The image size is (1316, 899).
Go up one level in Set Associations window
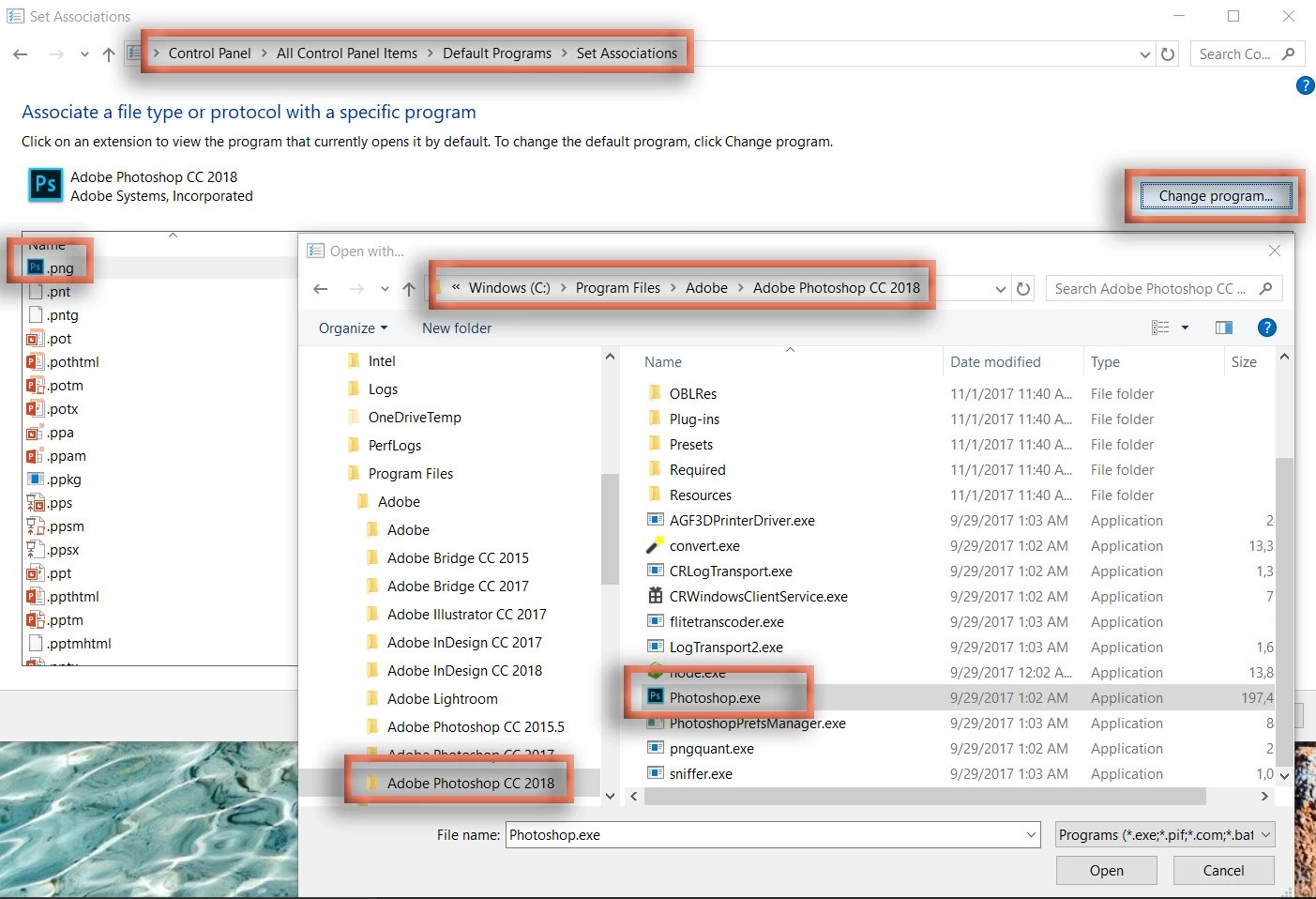point(109,54)
